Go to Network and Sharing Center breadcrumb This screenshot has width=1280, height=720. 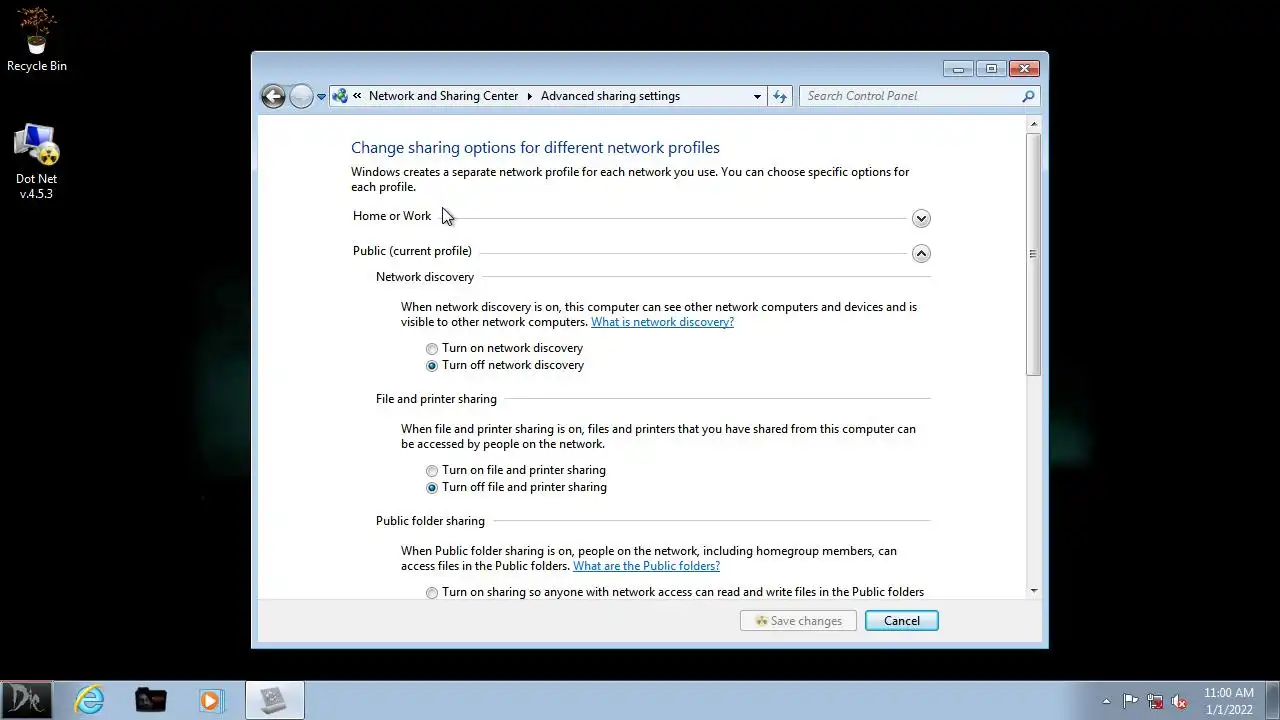tap(443, 96)
